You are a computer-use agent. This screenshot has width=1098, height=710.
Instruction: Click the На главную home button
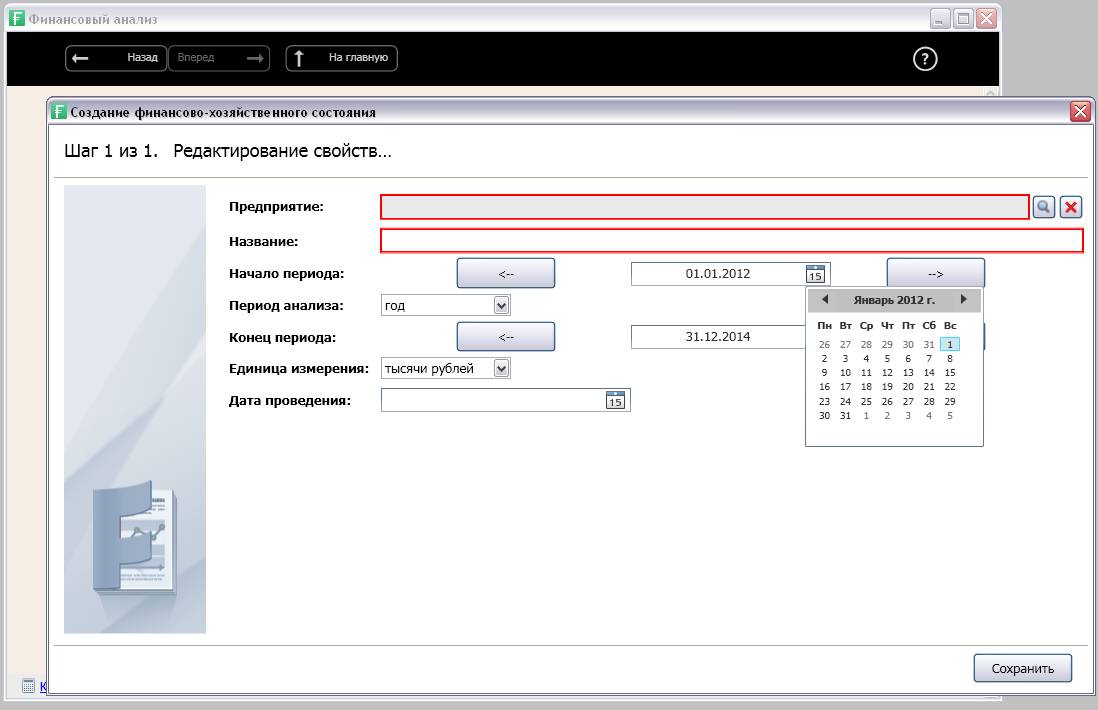tap(342, 58)
